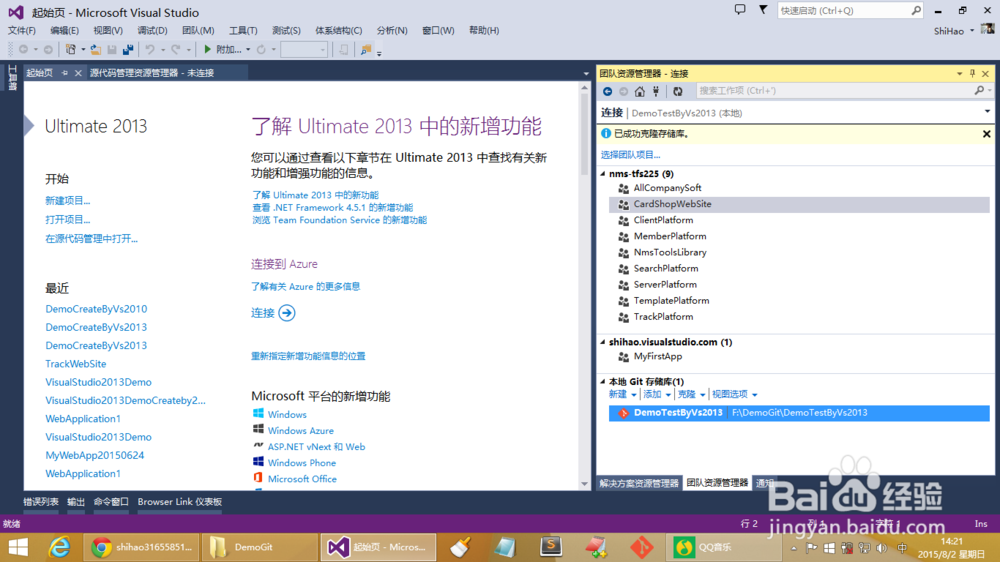Click the red Git app taskbar icon
Image resolution: width=1000 pixels, height=562 pixels.
pos(642,547)
